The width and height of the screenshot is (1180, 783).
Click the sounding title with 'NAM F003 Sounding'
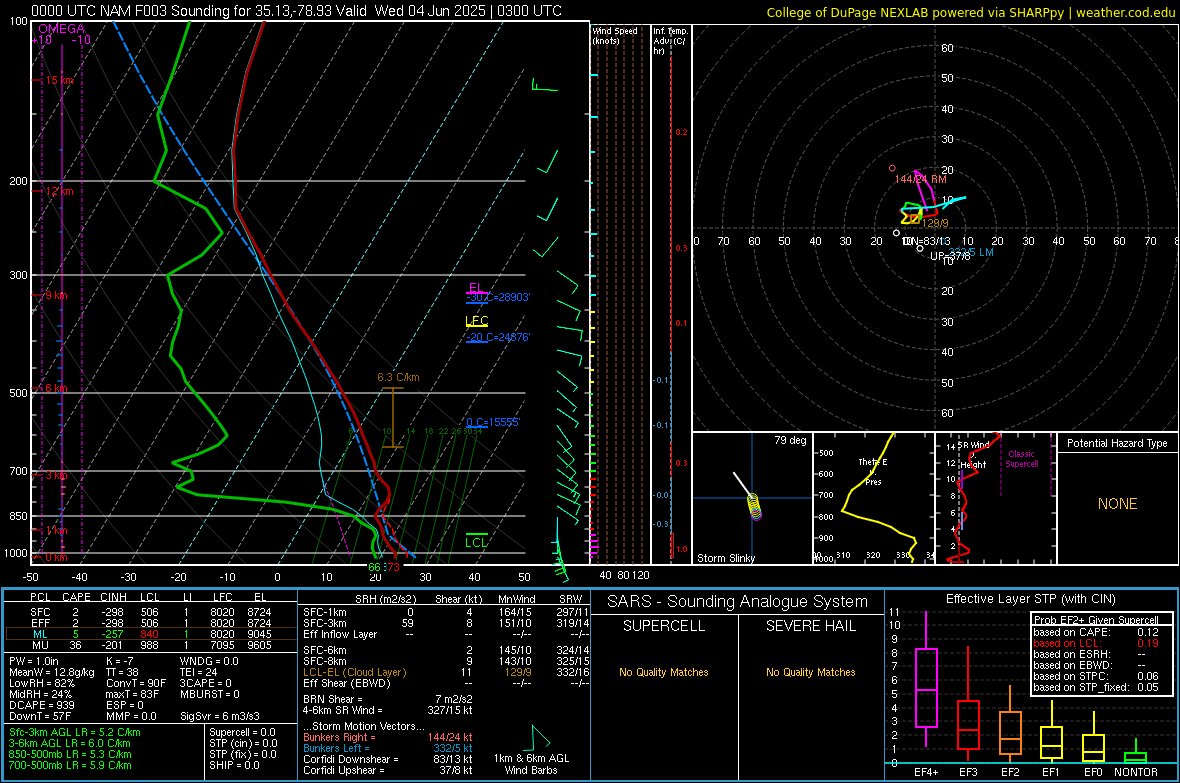297,11
